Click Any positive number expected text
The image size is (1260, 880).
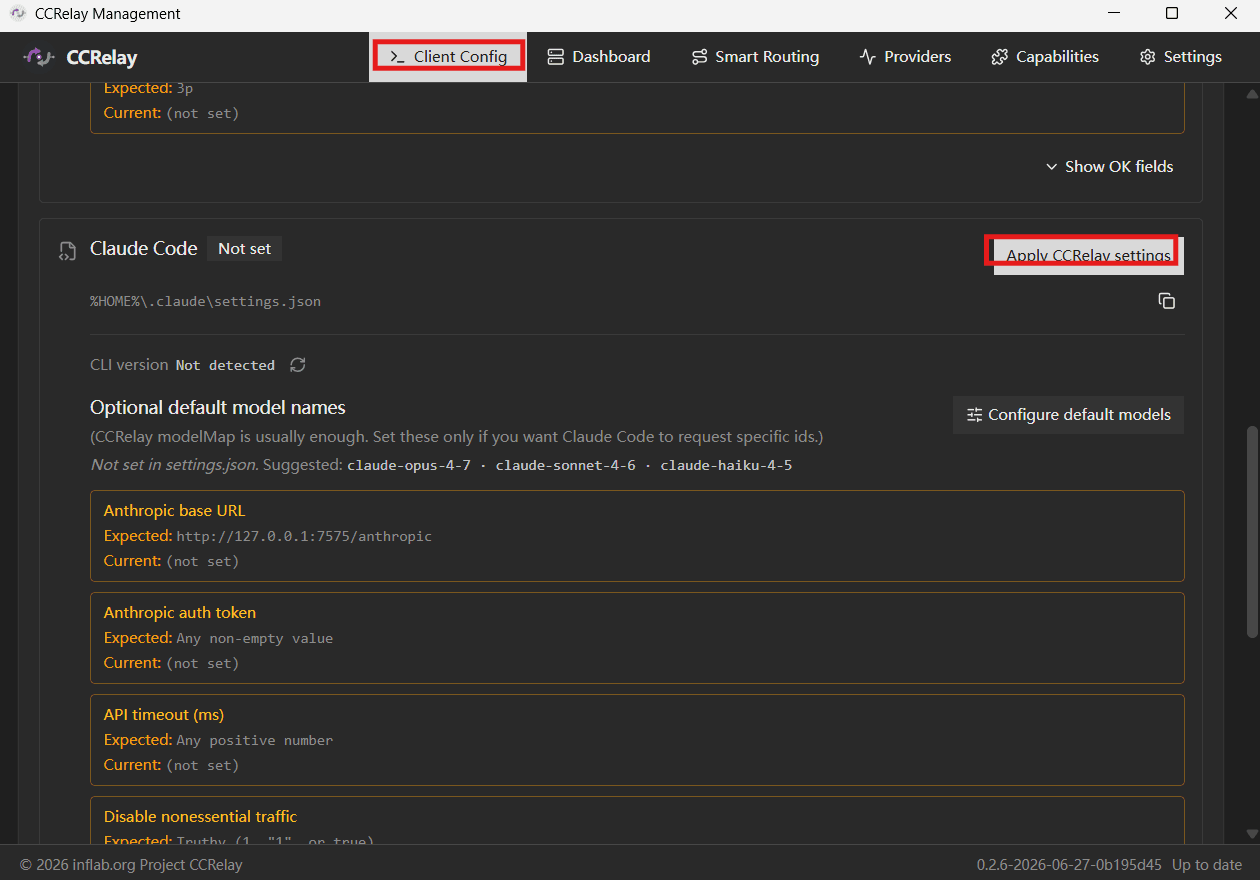point(255,741)
